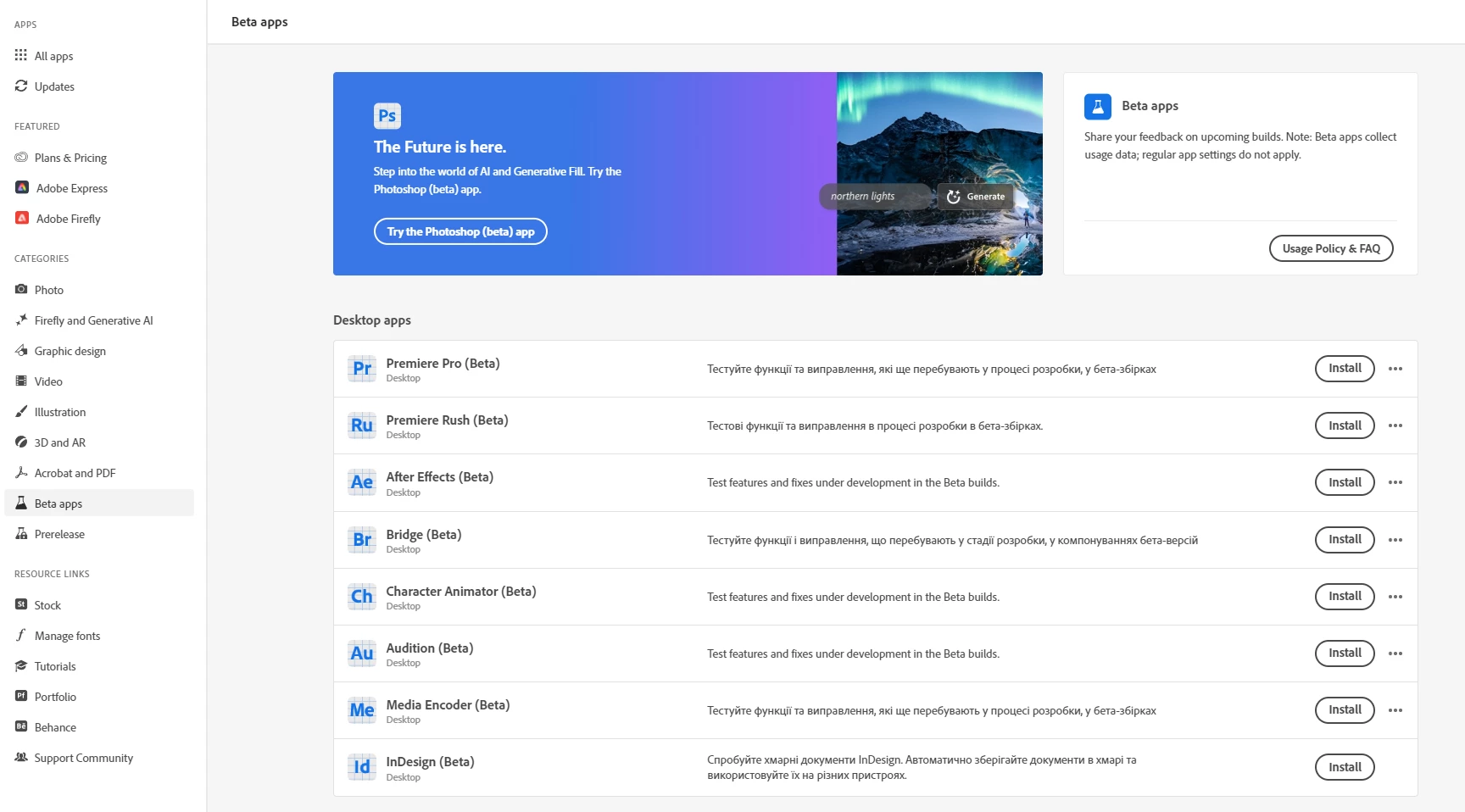Install Bridge (Beta)
The image size is (1465, 812).
pos(1345,540)
